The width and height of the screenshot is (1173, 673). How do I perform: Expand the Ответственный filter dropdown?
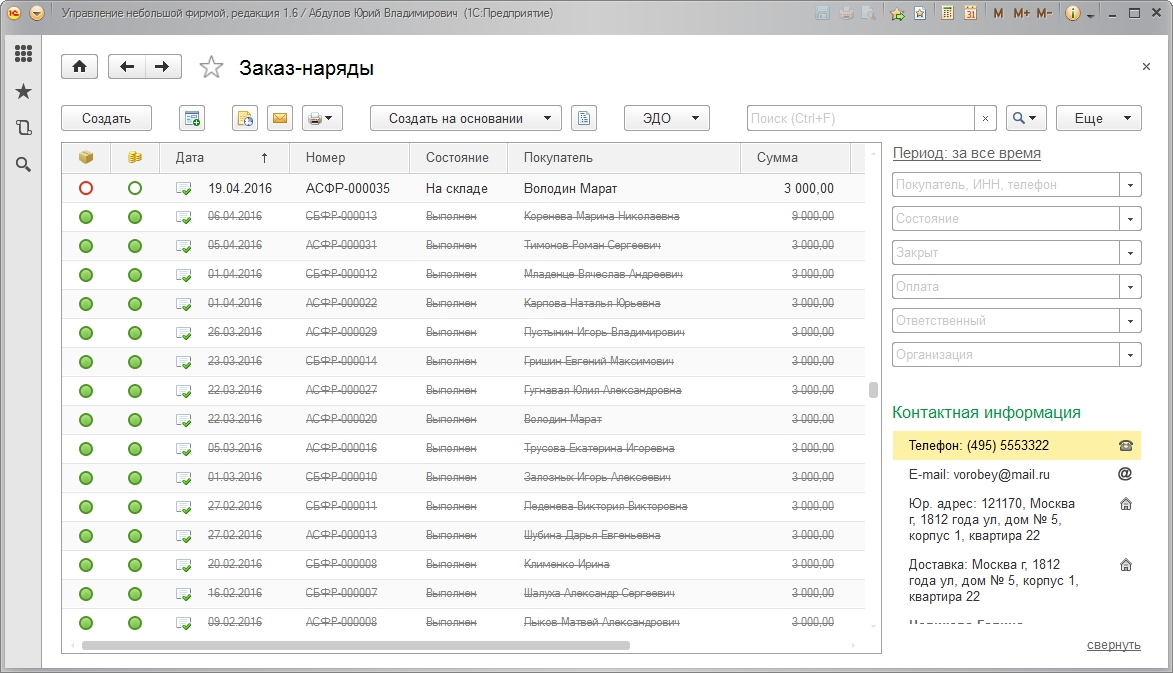(1130, 321)
